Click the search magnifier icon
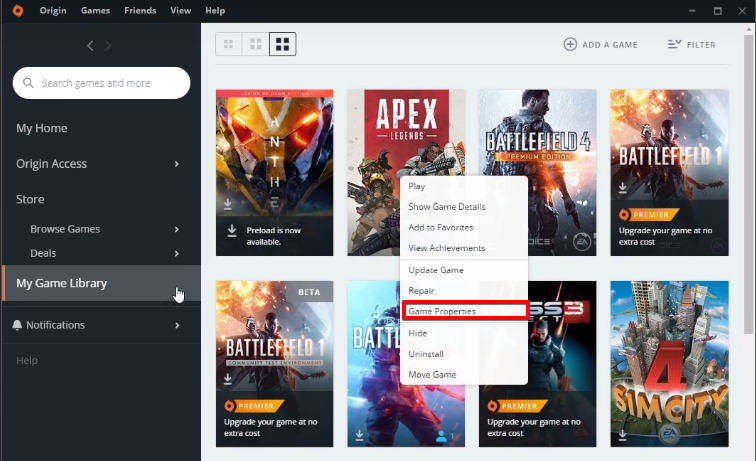This screenshot has height=461, width=756. tap(28, 83)
